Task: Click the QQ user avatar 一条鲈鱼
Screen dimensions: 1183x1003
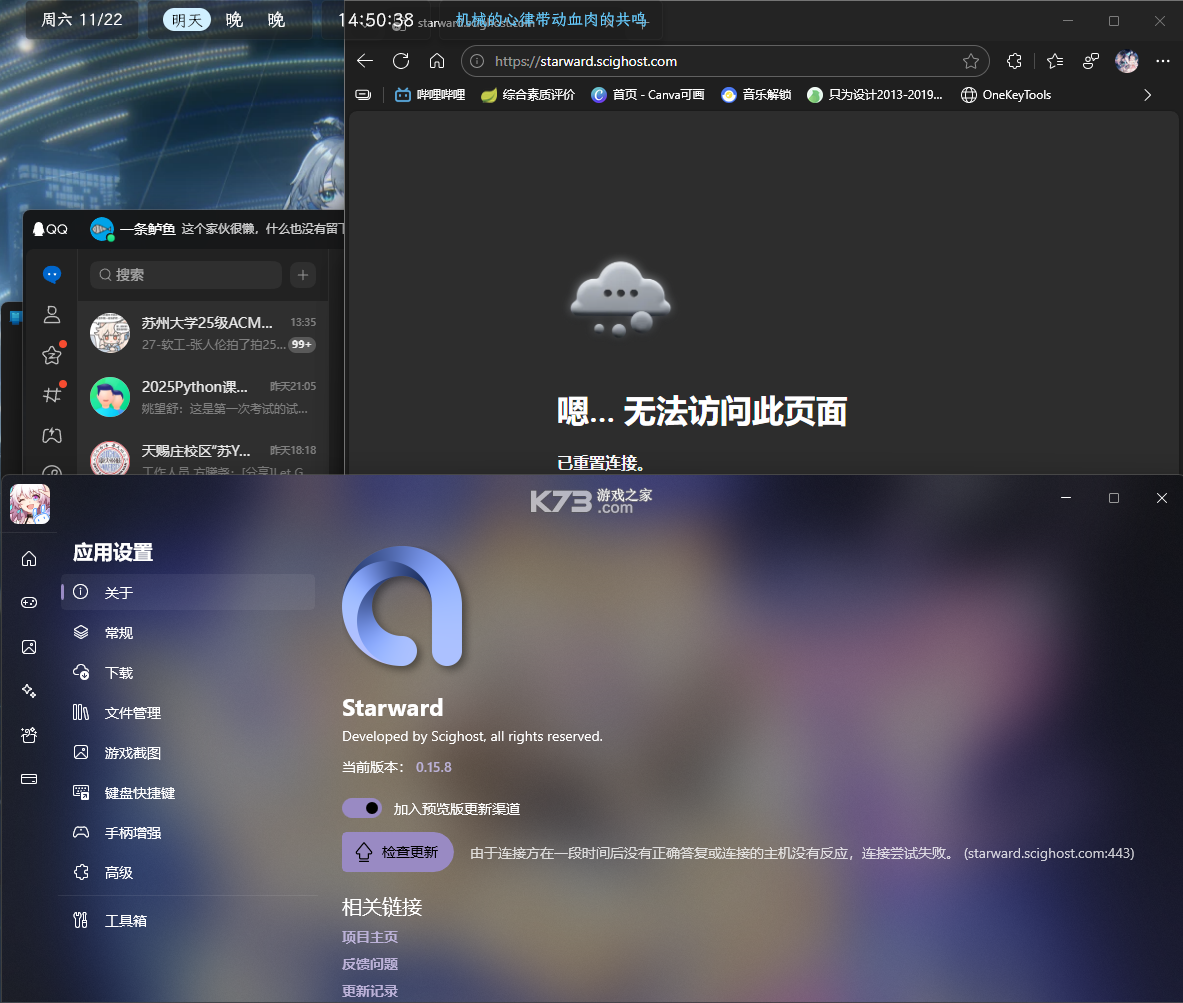Action: pos(101,229)
